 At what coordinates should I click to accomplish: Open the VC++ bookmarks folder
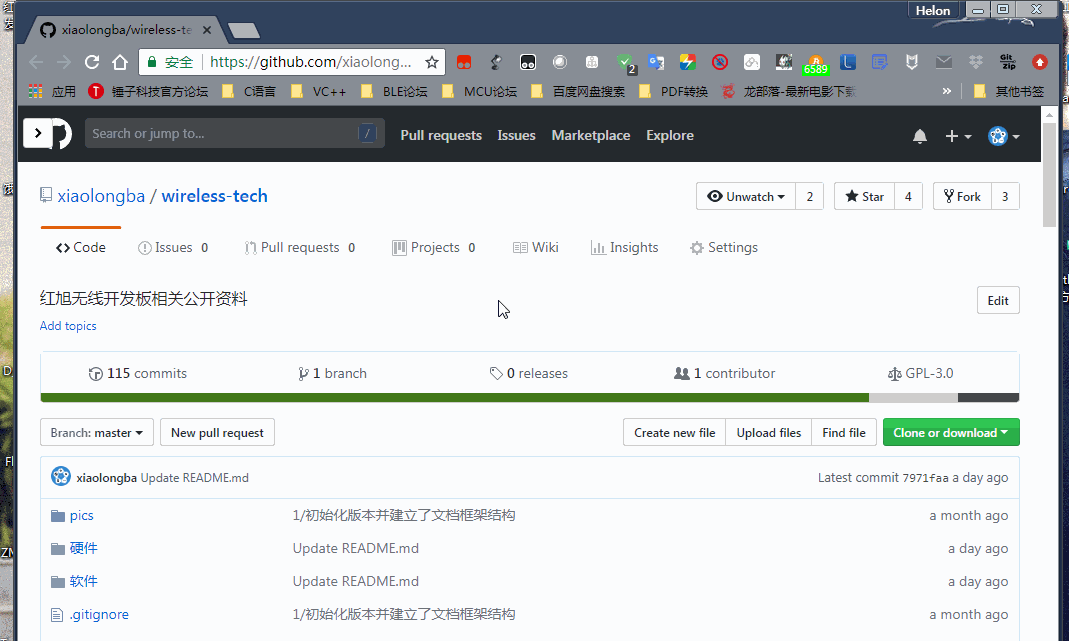click(x=318, y=91)
